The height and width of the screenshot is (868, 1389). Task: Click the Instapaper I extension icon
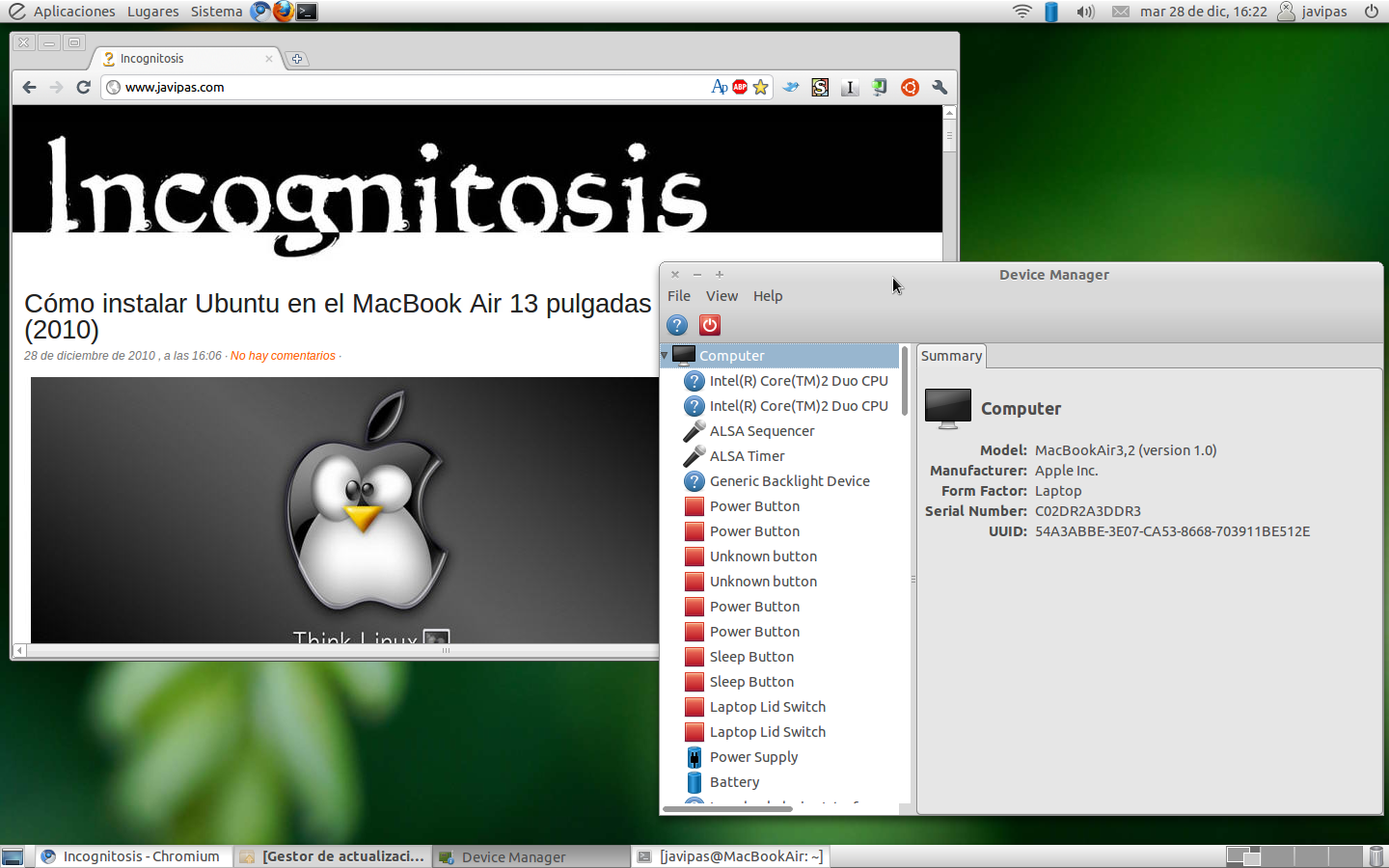850,87
